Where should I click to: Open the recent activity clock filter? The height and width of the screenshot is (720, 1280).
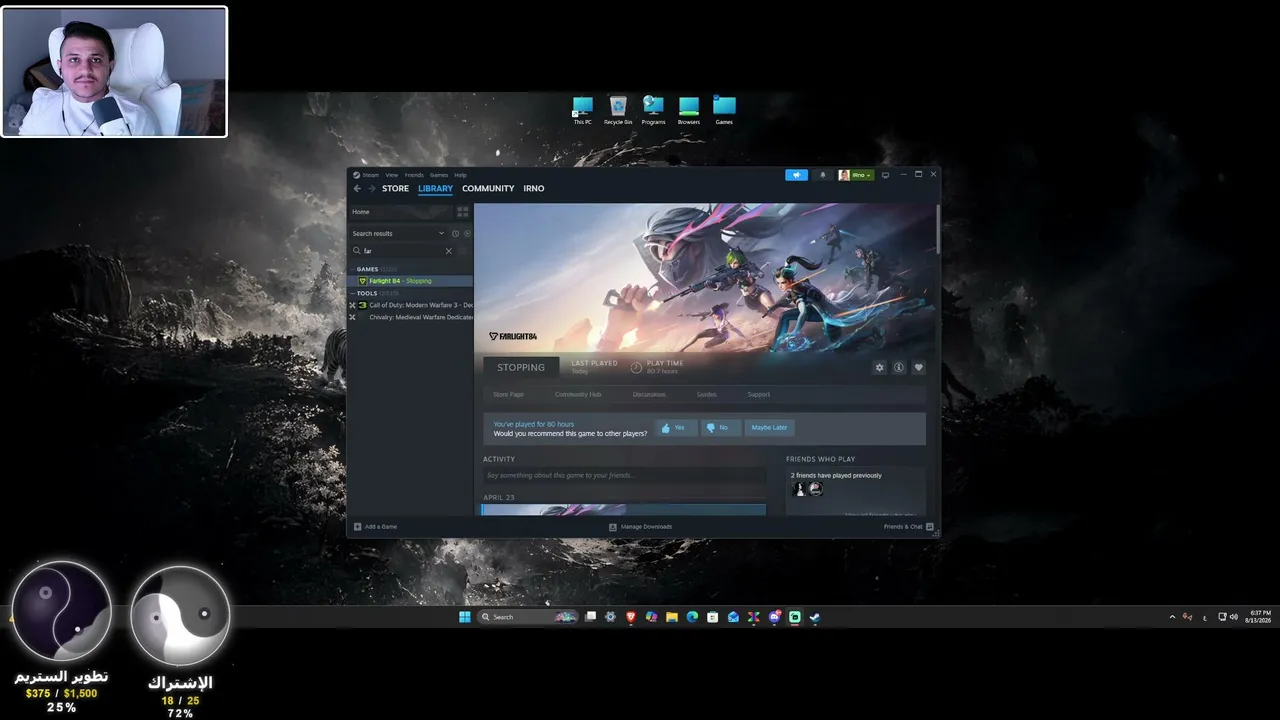[x=455, y=233]
